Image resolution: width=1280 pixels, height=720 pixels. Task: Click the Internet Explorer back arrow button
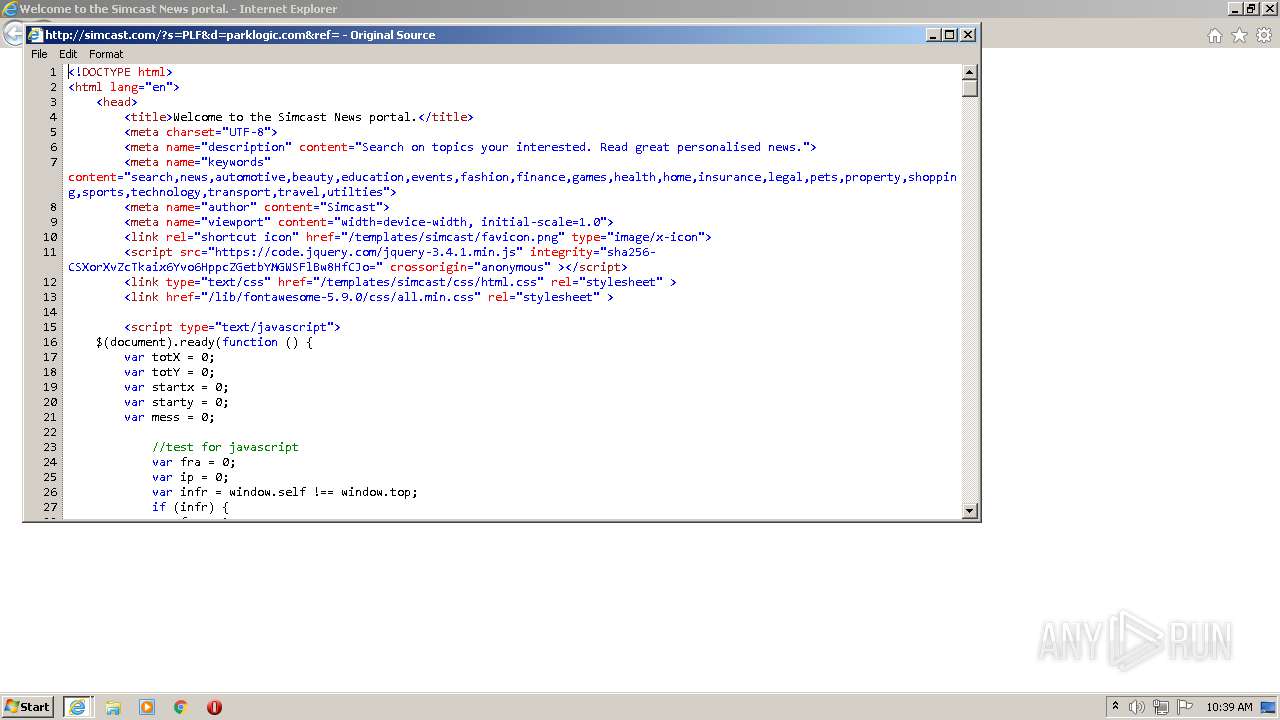click(12, 33)
